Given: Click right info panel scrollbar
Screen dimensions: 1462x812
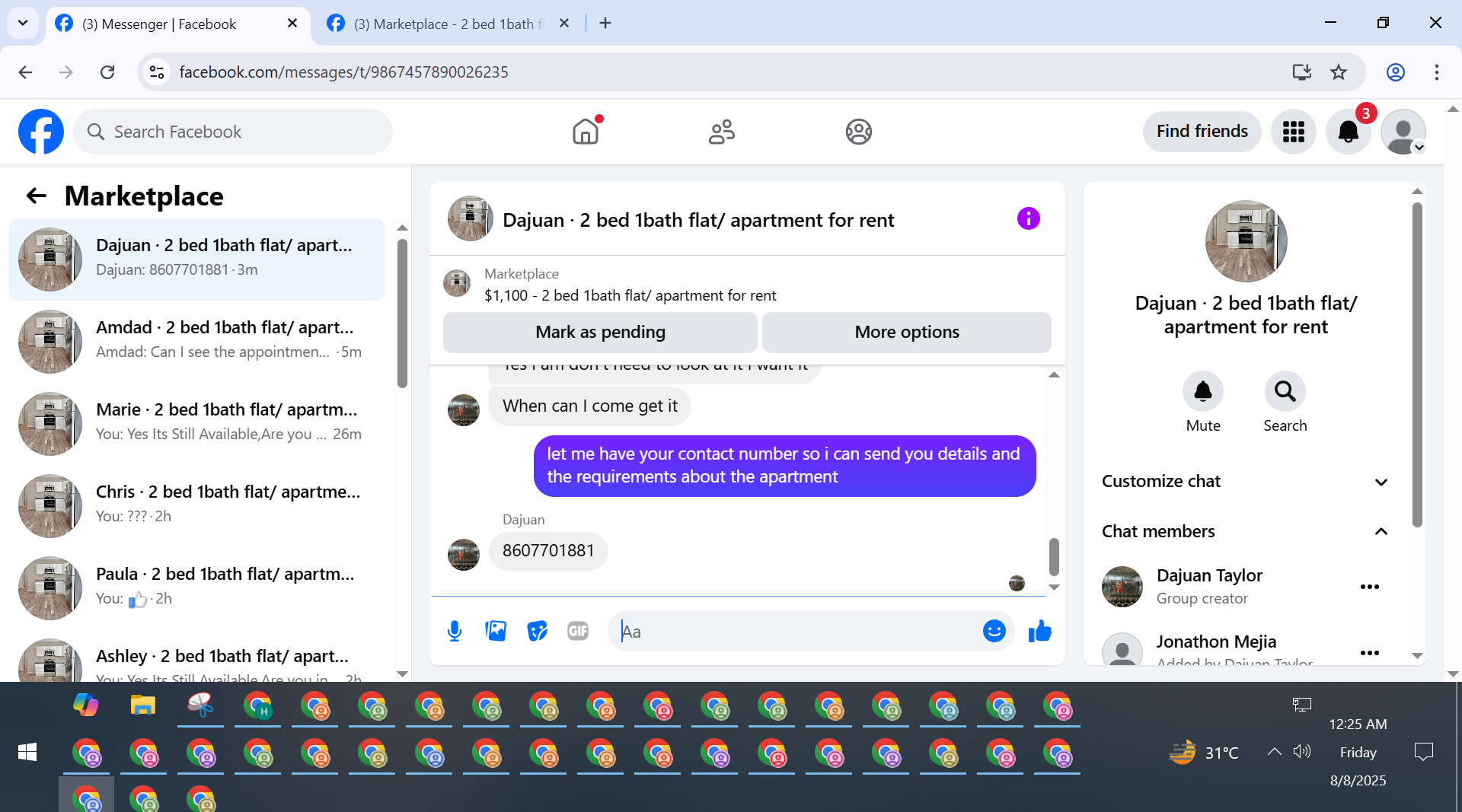Looking at the screenshot, I should point(1416,365).
